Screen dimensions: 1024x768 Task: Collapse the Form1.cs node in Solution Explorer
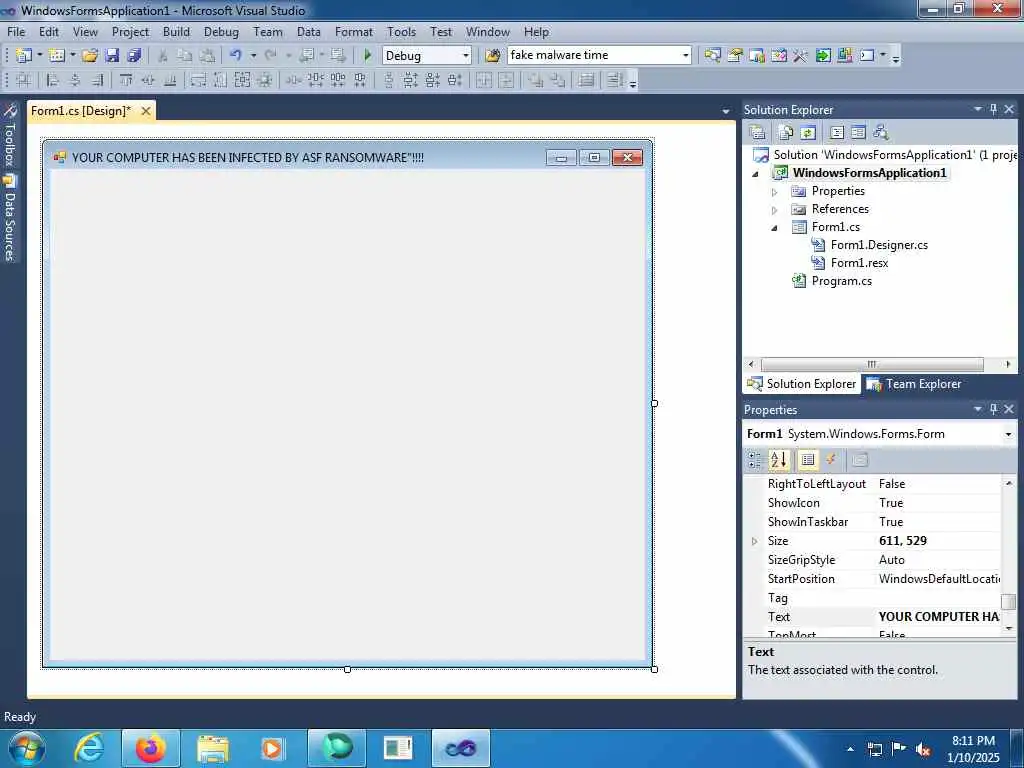775,228
